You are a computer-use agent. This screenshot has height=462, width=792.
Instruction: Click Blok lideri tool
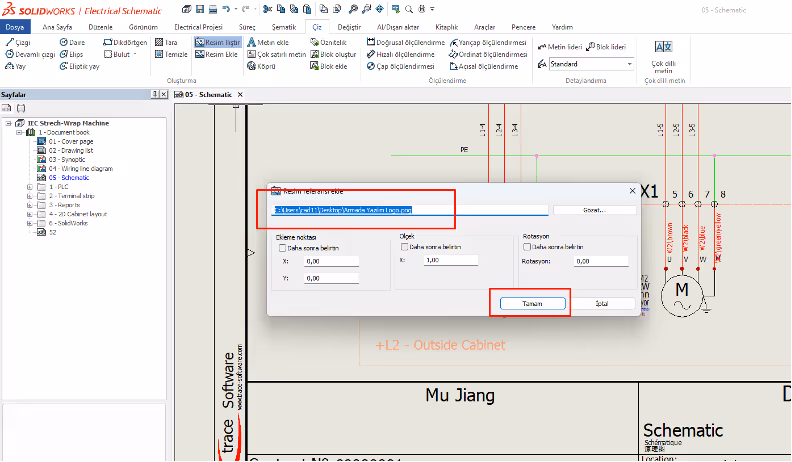point(606,46)
